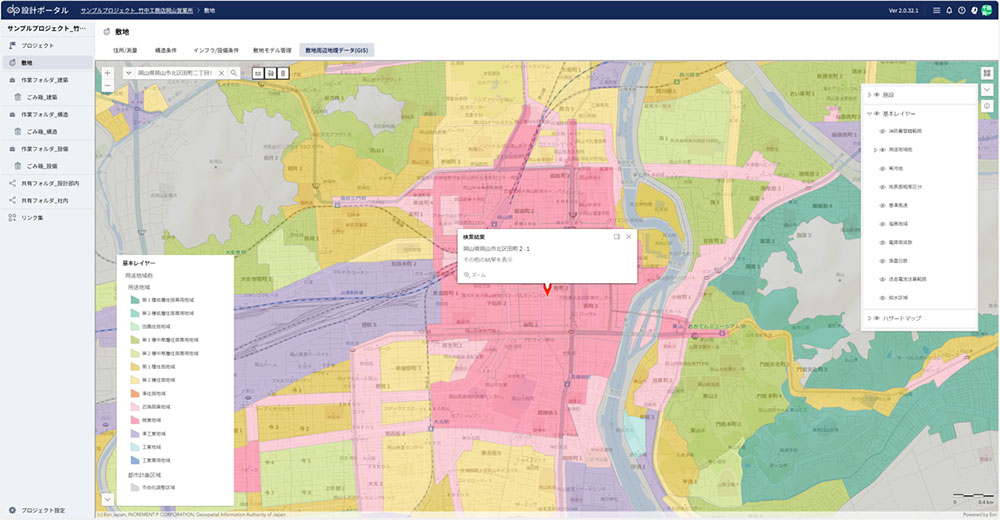
Task: Click the magnifier icon in address search
Action: [234, 73]
